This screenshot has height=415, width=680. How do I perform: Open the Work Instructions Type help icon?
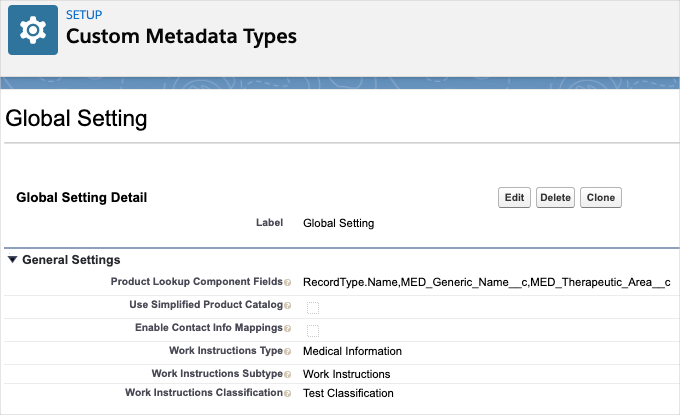coord(288,352)
